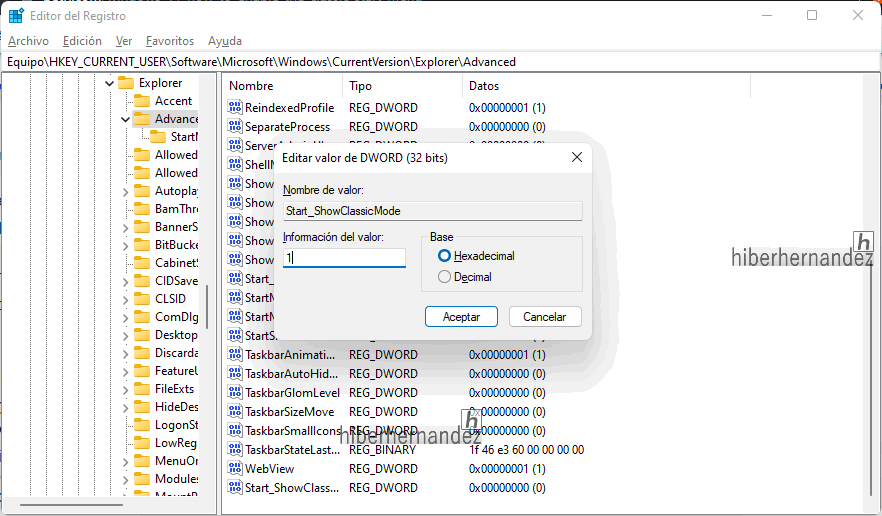Click the TaskbarAnimations value icon
The width and height of the screenshot is (882, 516).
tap(235, 354)
